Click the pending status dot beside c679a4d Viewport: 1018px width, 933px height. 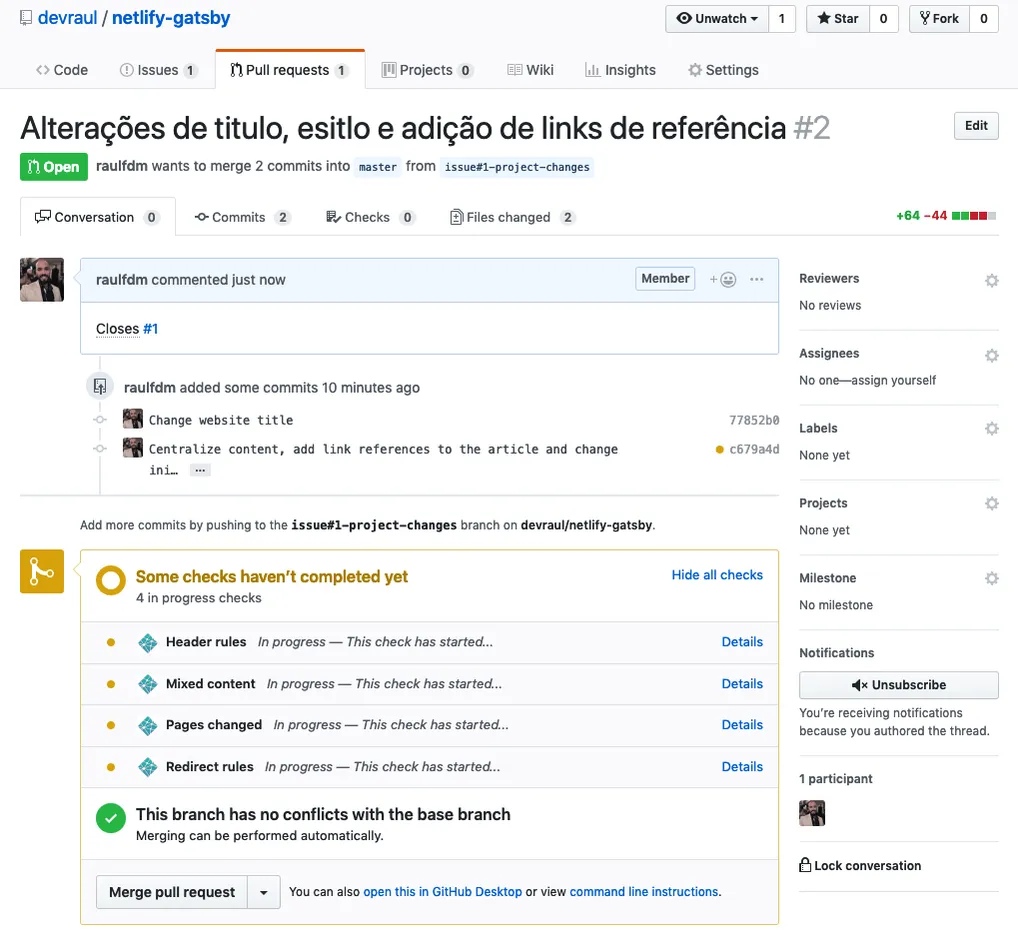point(719,449)
